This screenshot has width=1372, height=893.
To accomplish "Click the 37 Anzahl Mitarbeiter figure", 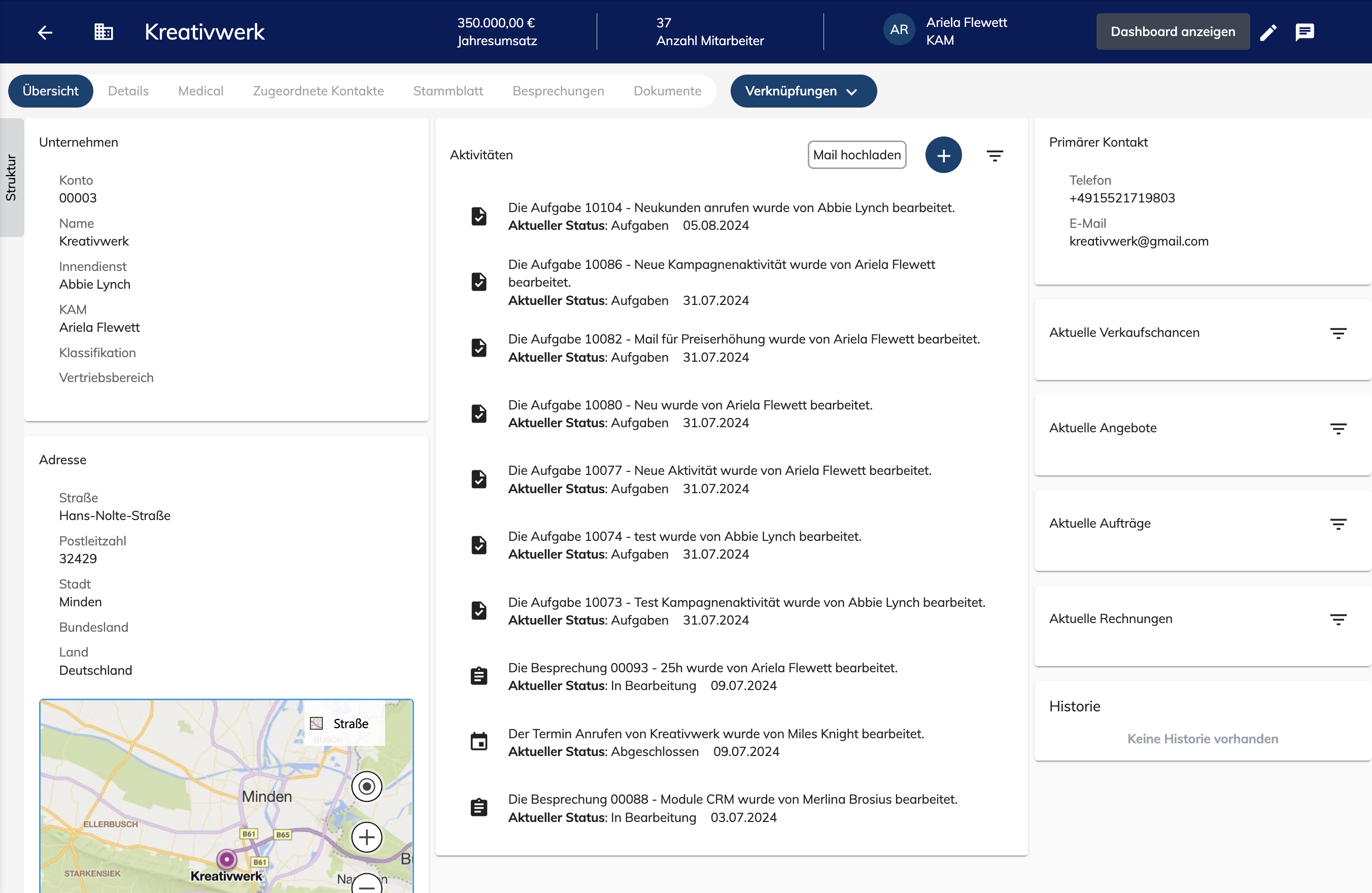I will click(x=710, y=31).
